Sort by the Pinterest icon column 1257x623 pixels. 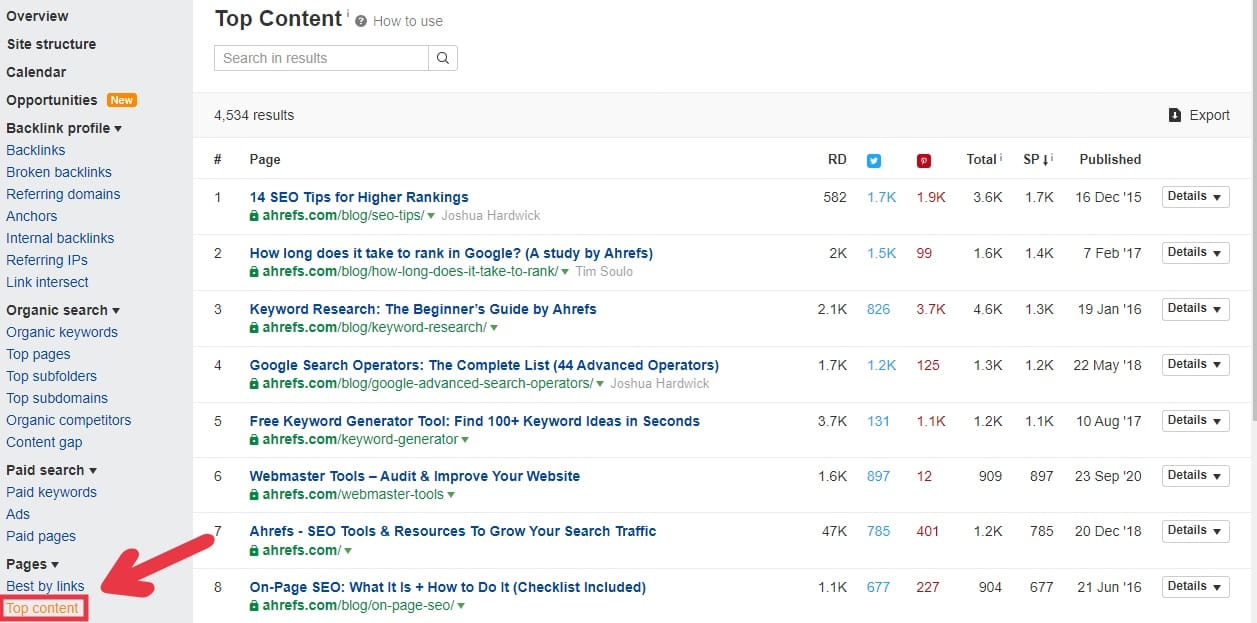pos(924,160)
